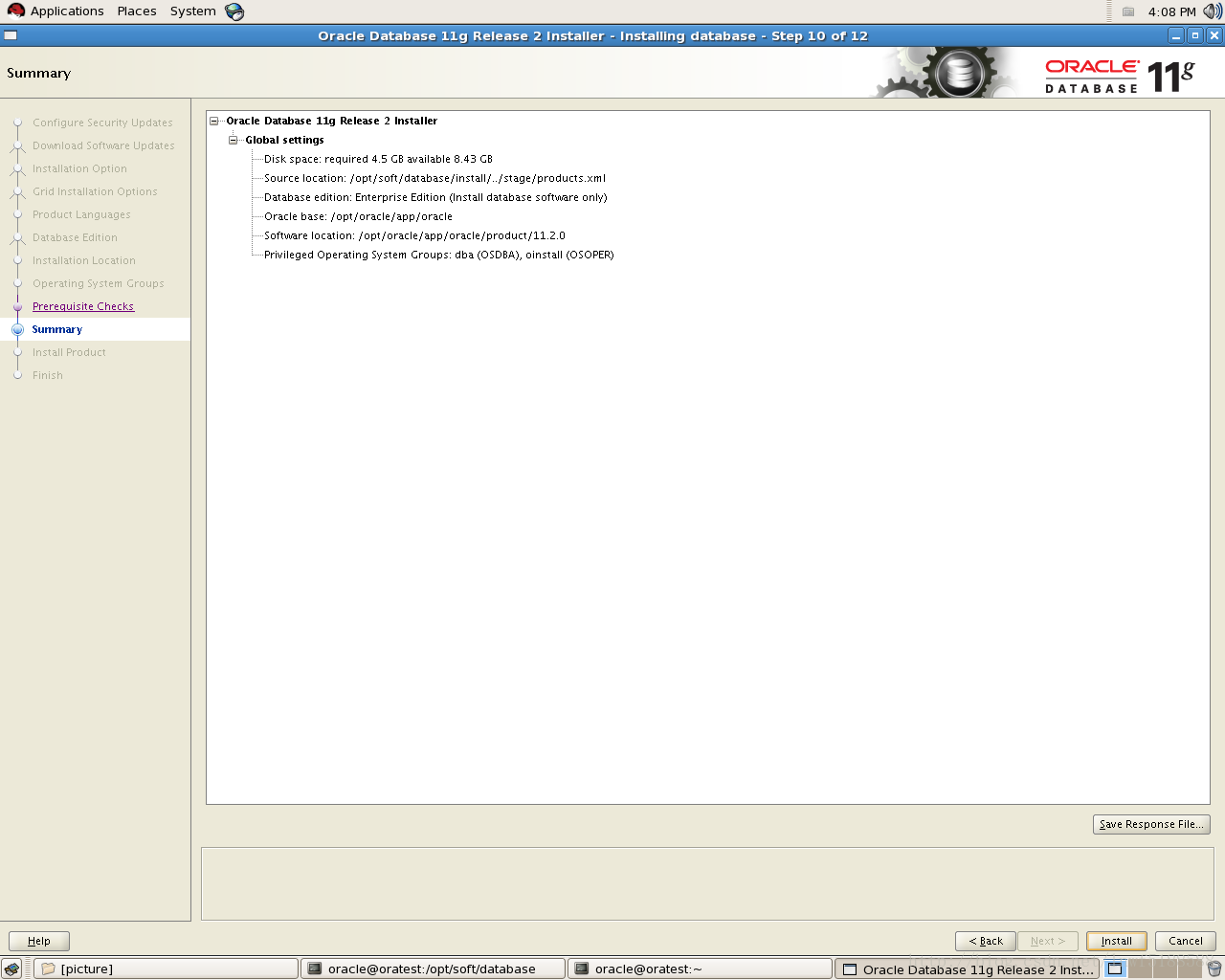Launch the web browser globe icon

point(234,11)
